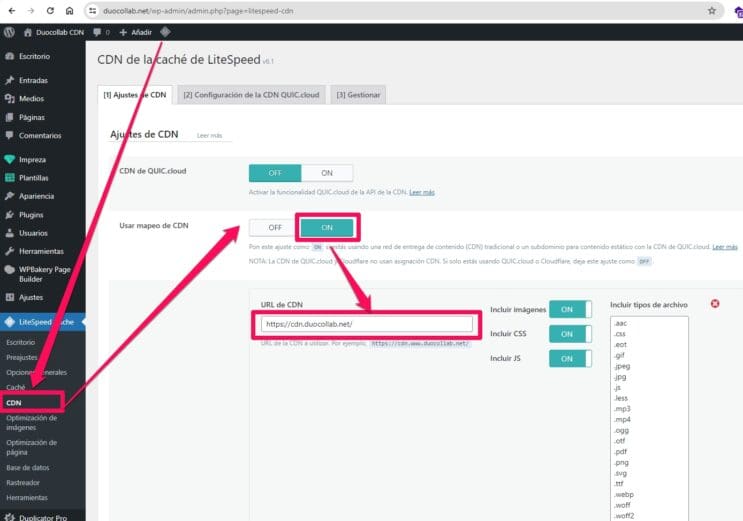743x521 pixels.
Task: Open Rastreador submenu item
Action: (23, 483)
